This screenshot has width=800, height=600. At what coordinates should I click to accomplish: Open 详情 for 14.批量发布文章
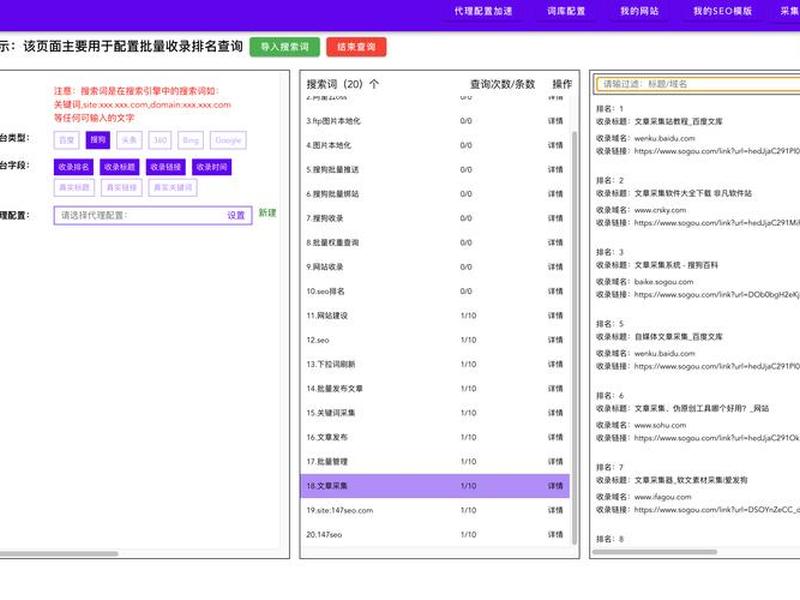tap(555, 389)
